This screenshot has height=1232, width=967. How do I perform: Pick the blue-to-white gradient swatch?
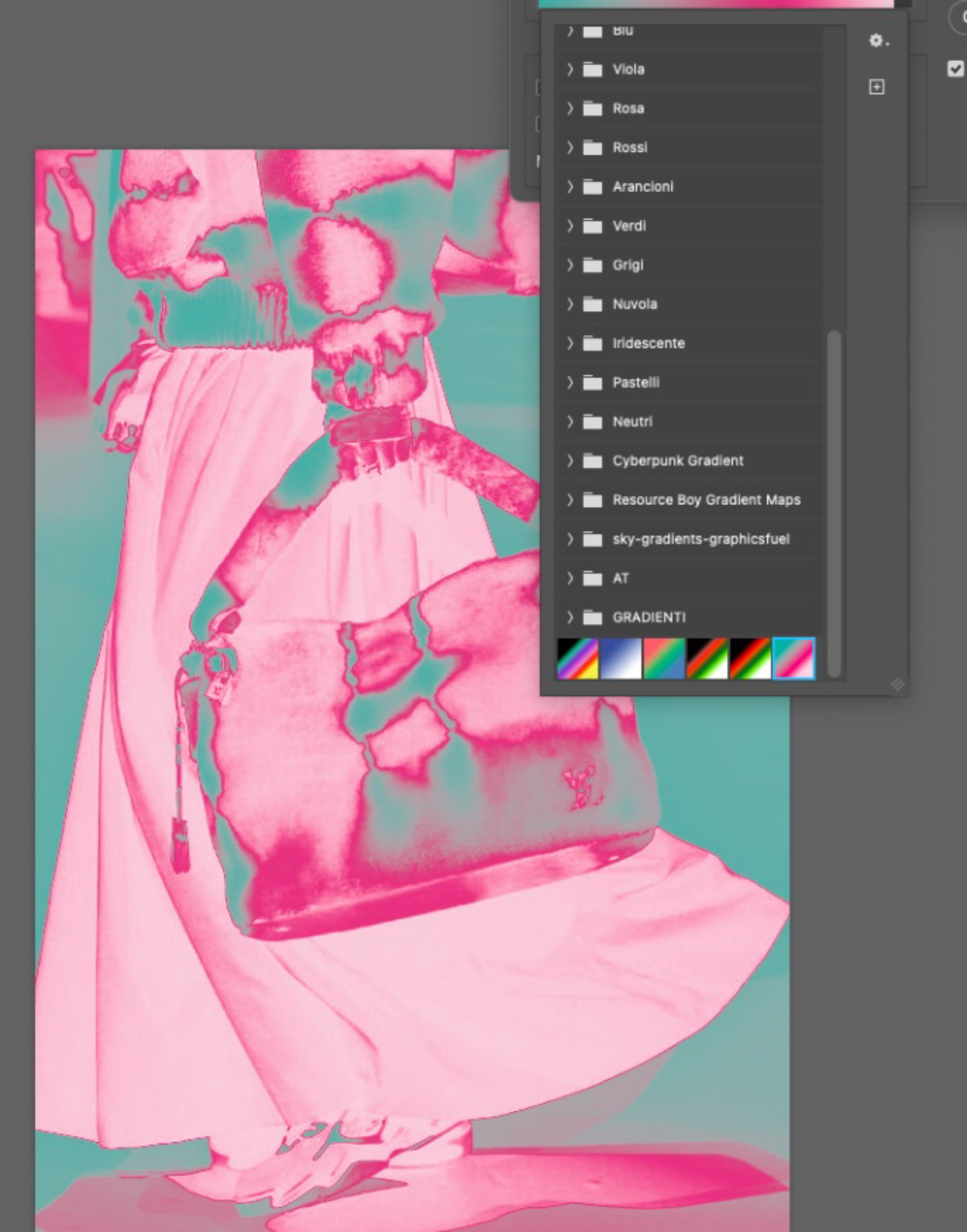[x=620, y=658]
